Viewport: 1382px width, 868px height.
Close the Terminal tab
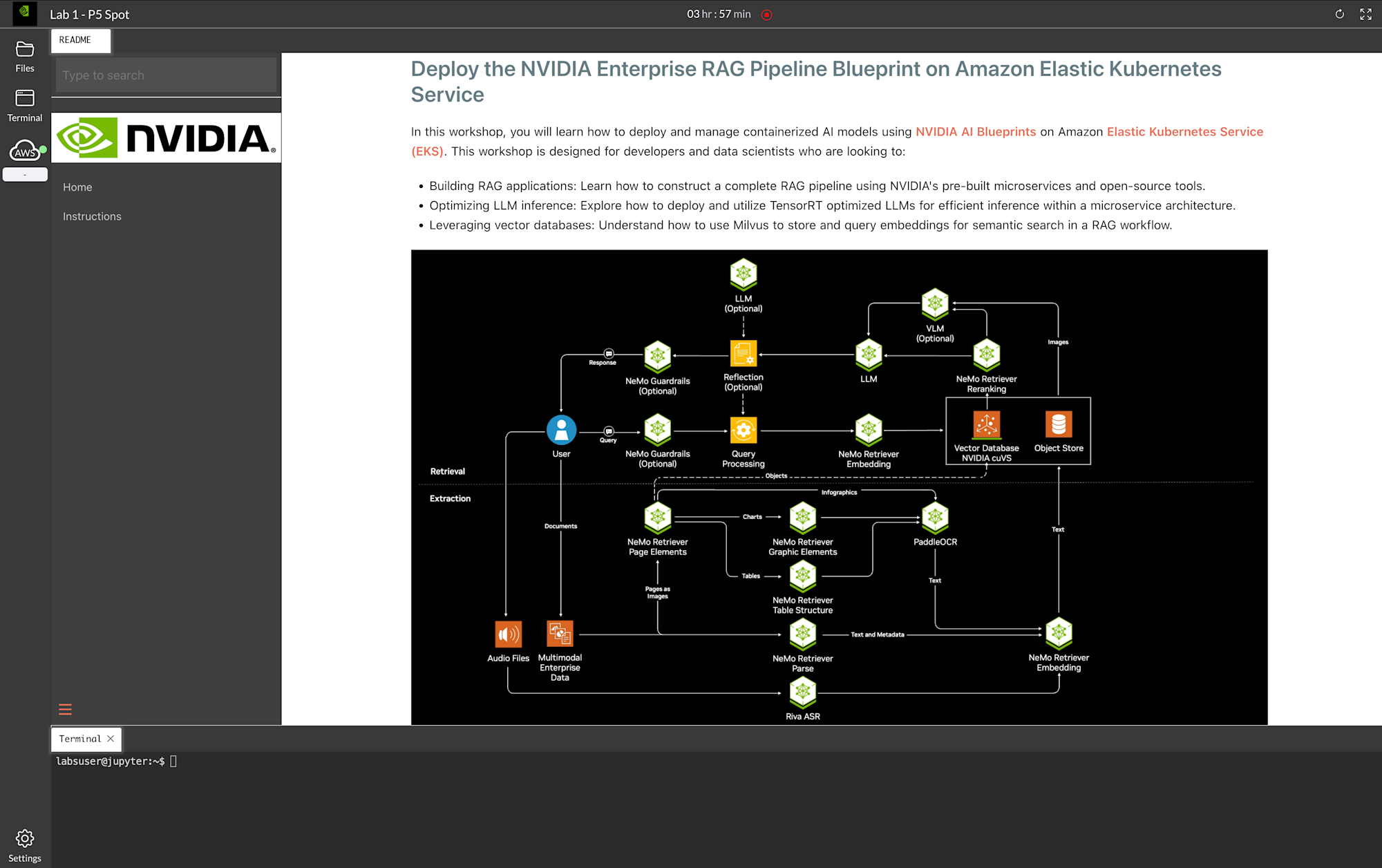[x=111, y=739]
